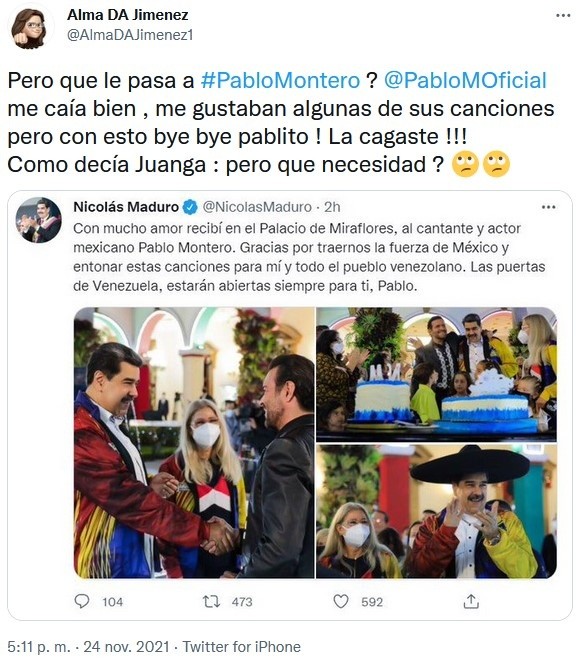Like the quoted tweet with heart icon
Screen dimensions: 584x666
[x=341, y=601]
